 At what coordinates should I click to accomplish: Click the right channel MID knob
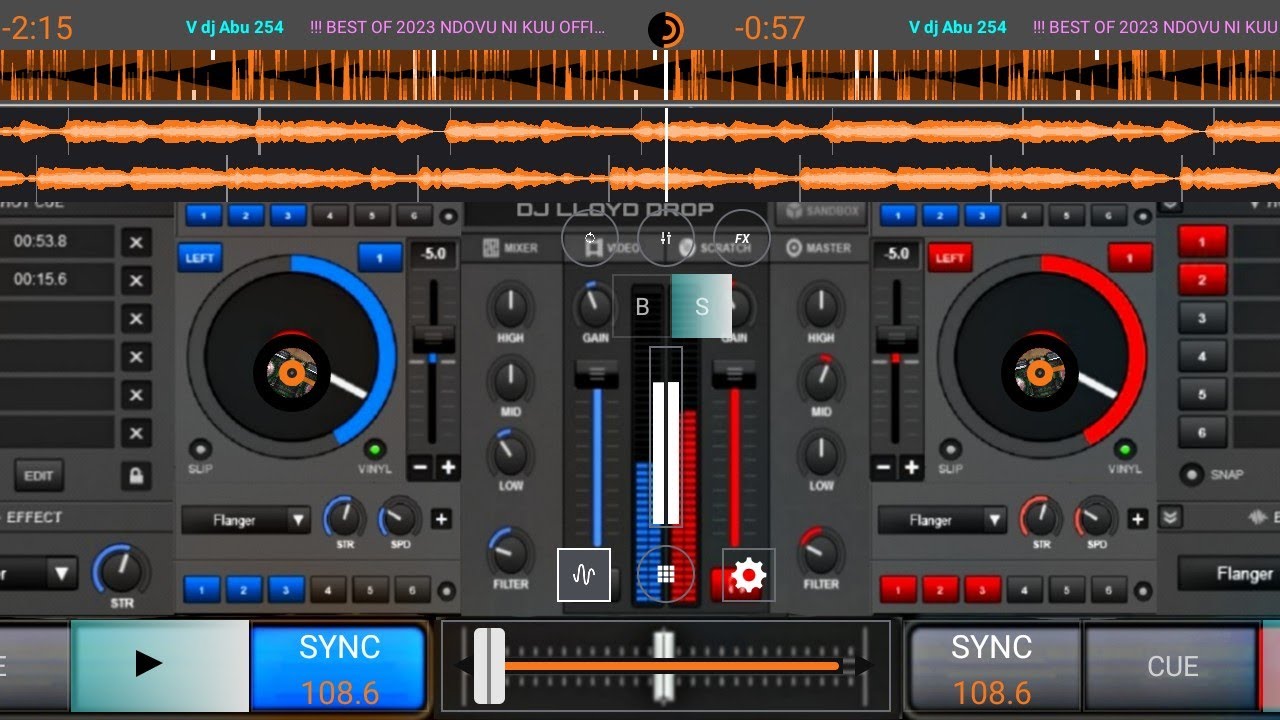[x=821, y=381]
